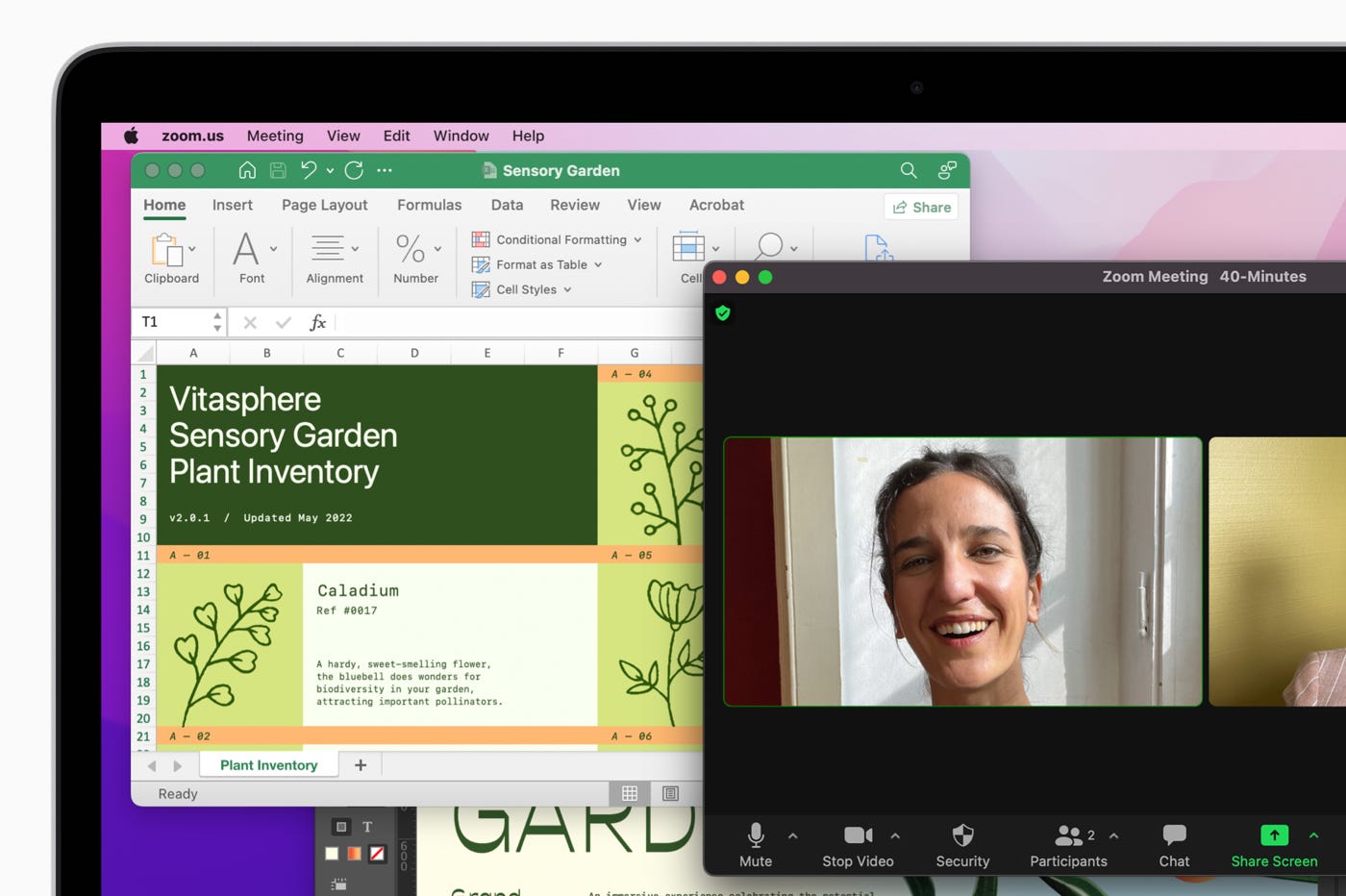Step the Name Box arrows next to T1
The image size is (1346, 896).
(217, 322)
